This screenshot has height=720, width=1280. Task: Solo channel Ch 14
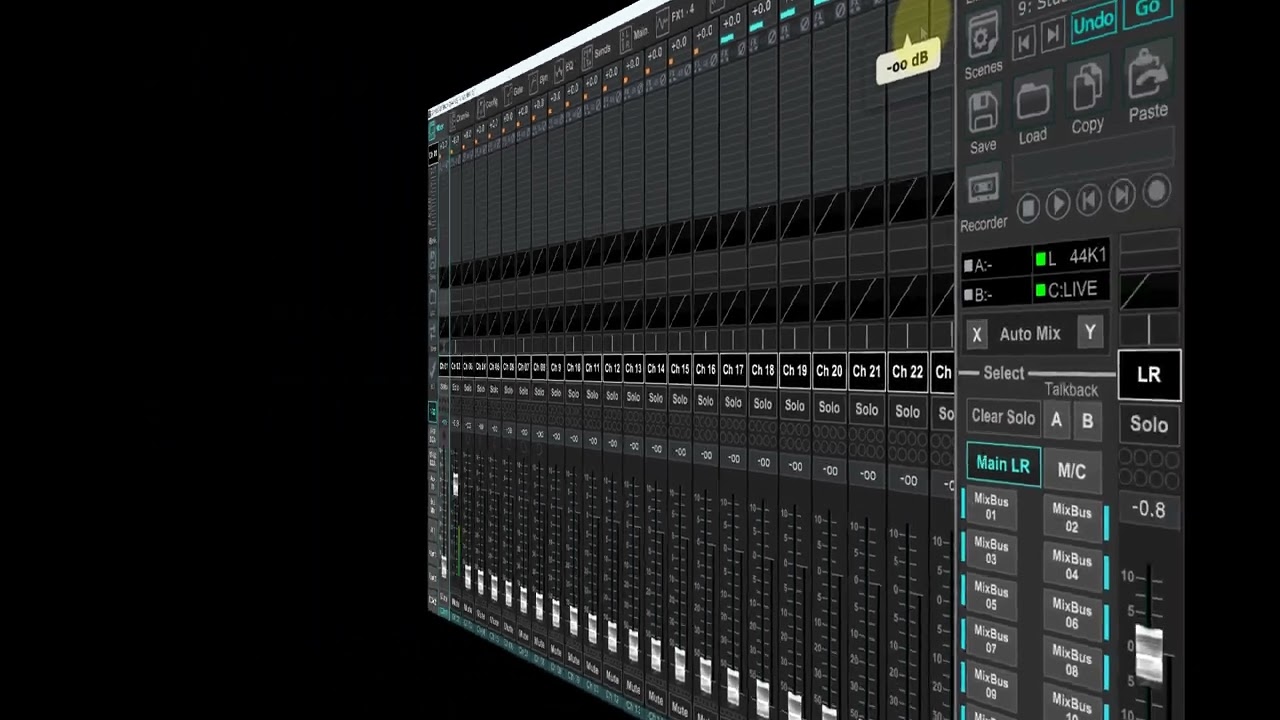(655, 398)
